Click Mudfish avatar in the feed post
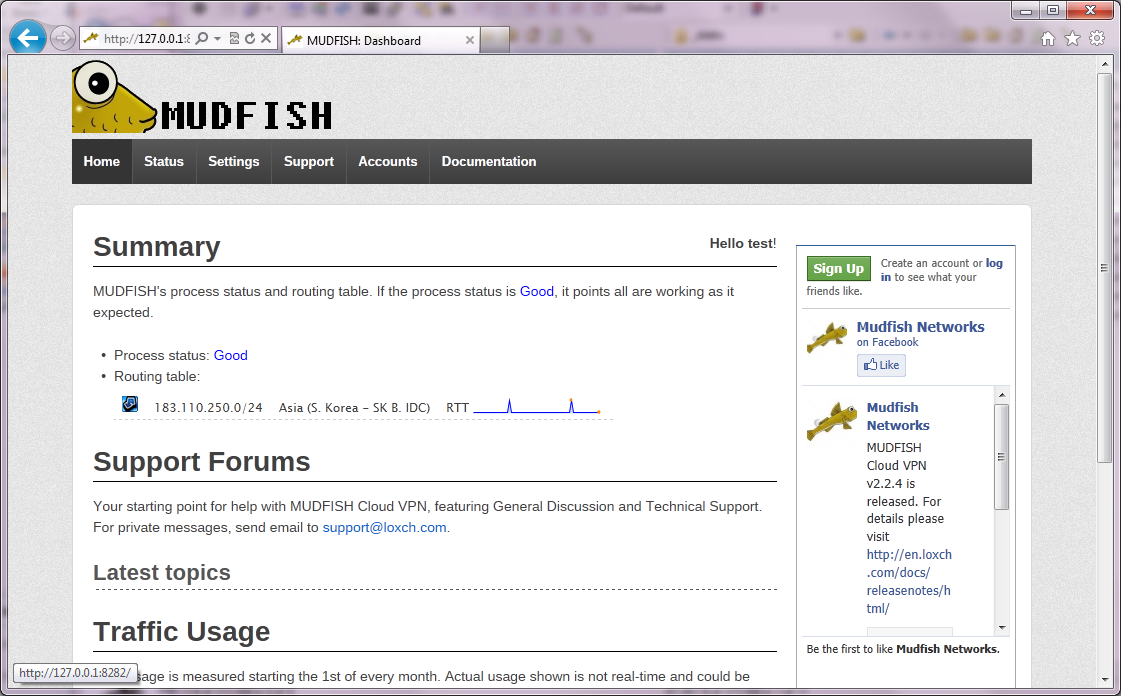 (x=831, y=421)
